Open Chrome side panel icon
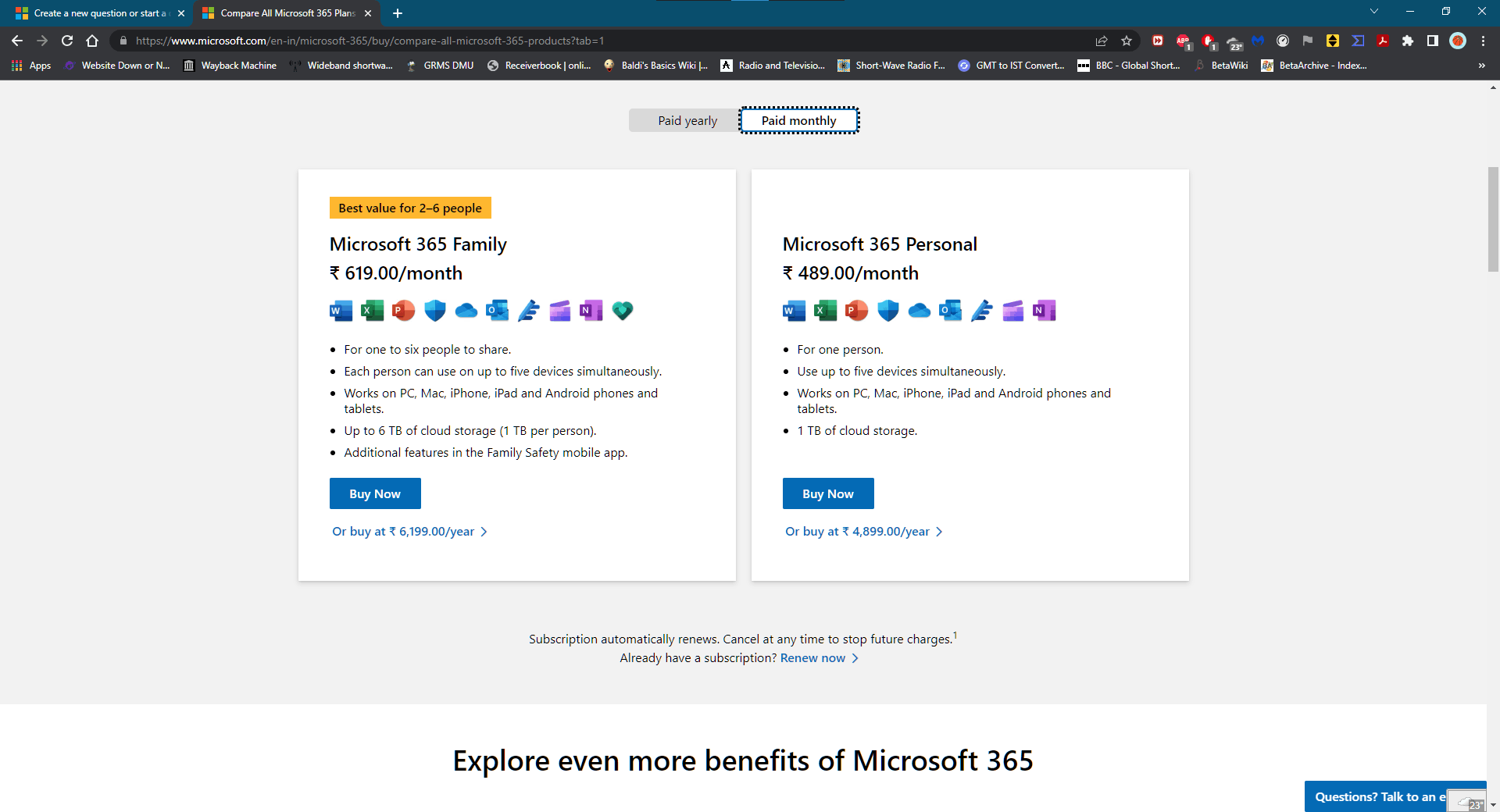This screenshot has width=1500, height=812. (x=1433, y=41)
